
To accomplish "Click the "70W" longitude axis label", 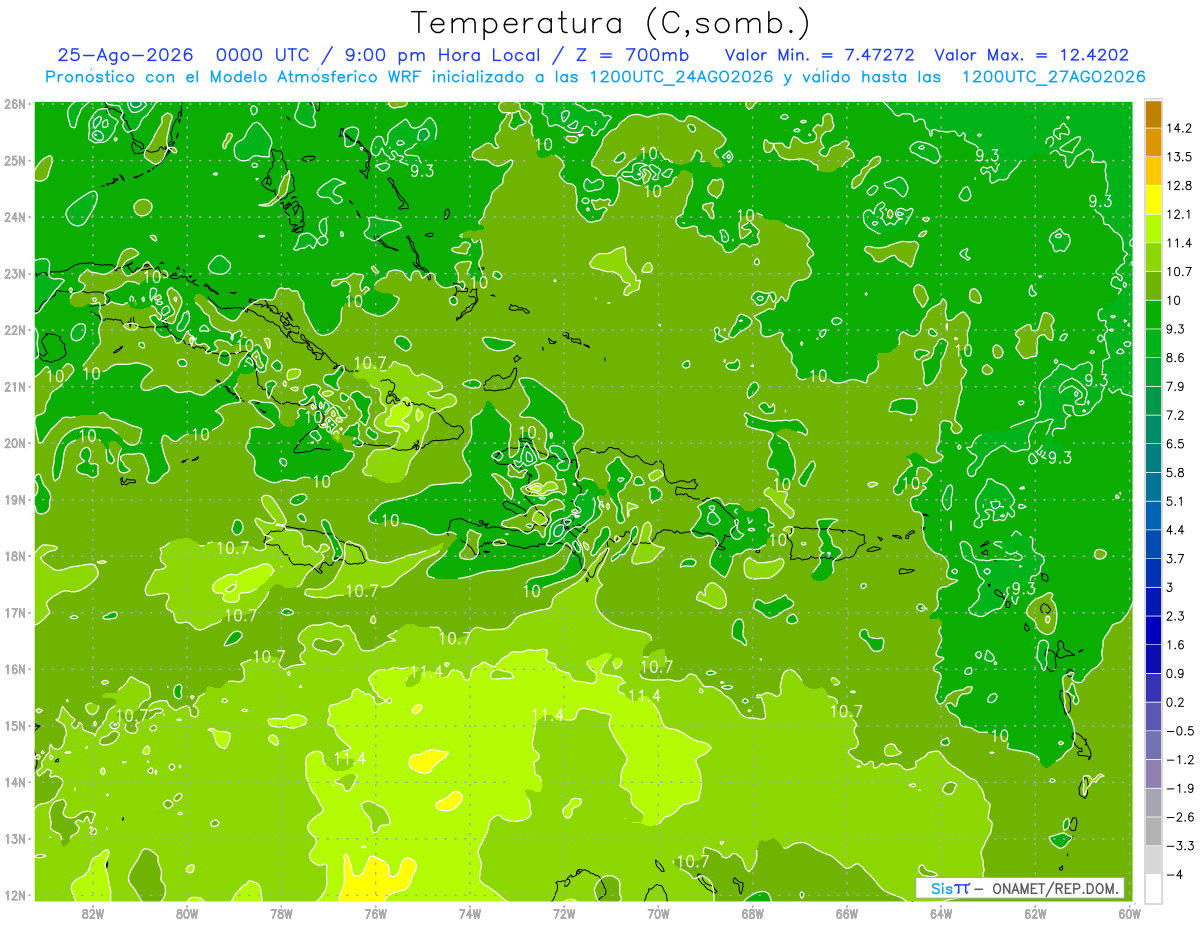I will [658, 913].
